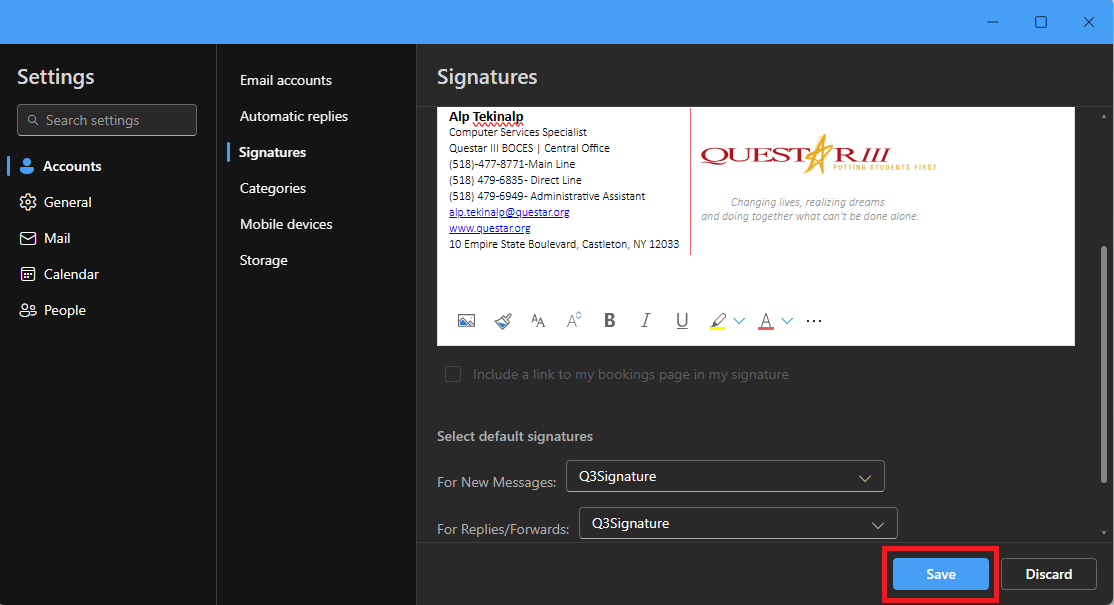Open Automatic replies settings
The width and height of the screenshot is (1114, 605).
click(x=293, y=116)
